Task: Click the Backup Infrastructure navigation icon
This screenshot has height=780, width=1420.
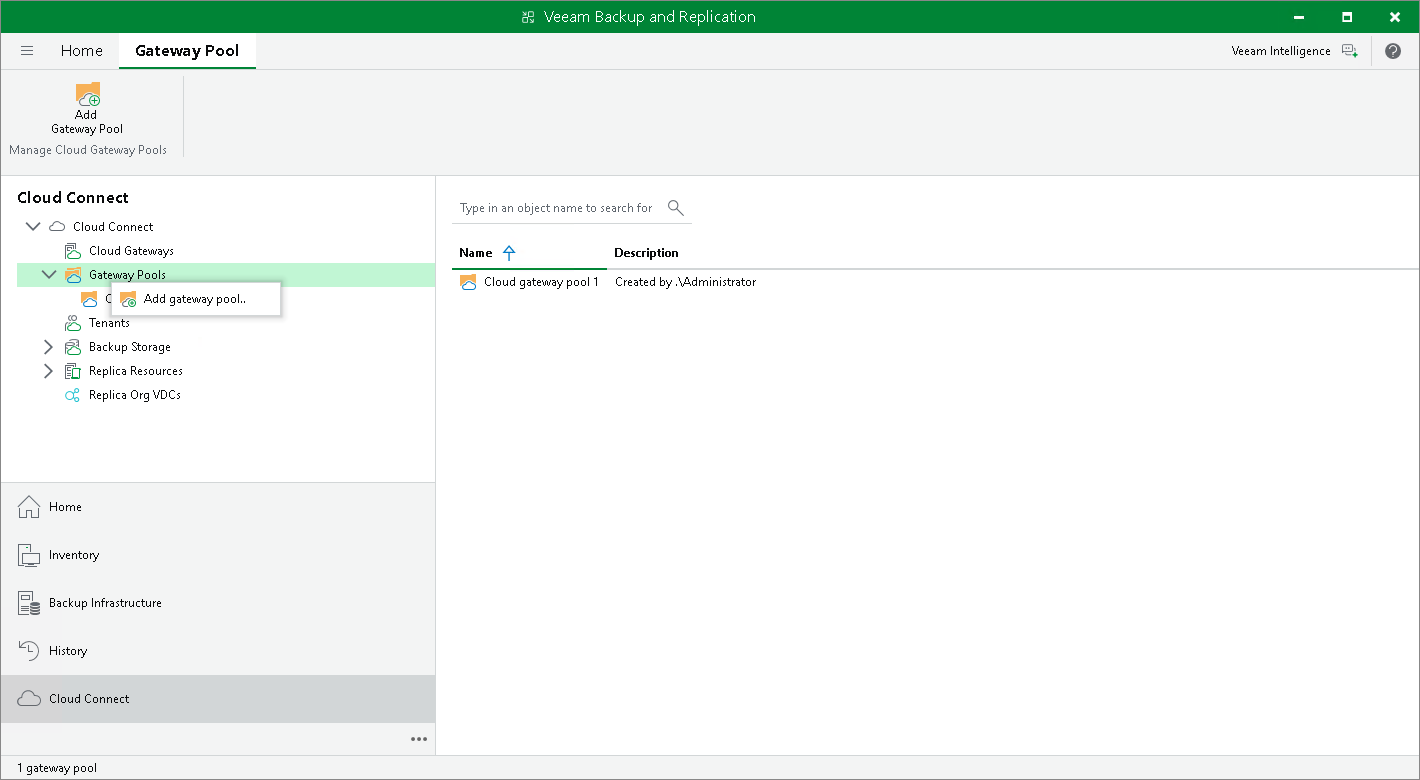Action: 30,603
